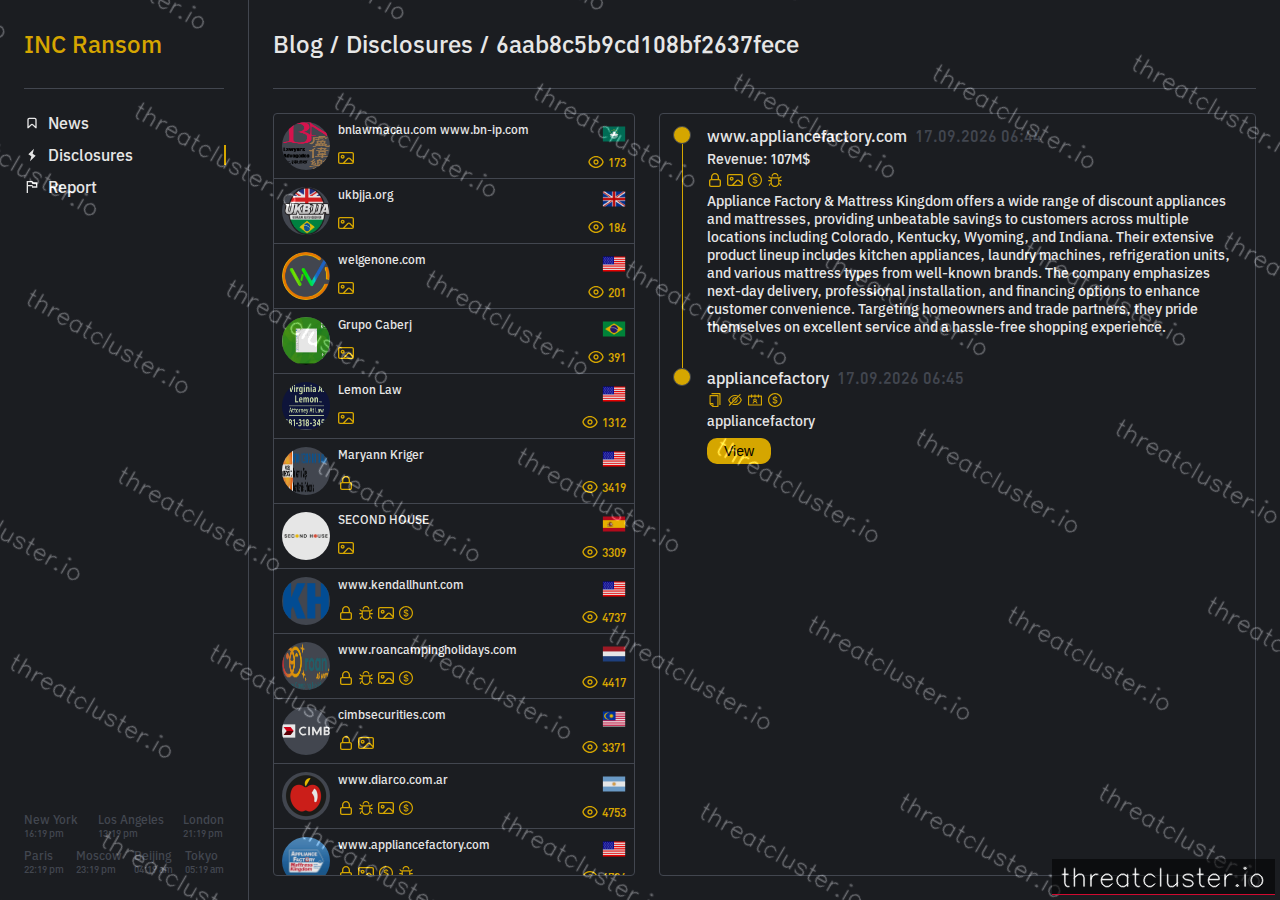
Task: Select the CIMB logo thumbnail
Action: (x=306, y=731)
